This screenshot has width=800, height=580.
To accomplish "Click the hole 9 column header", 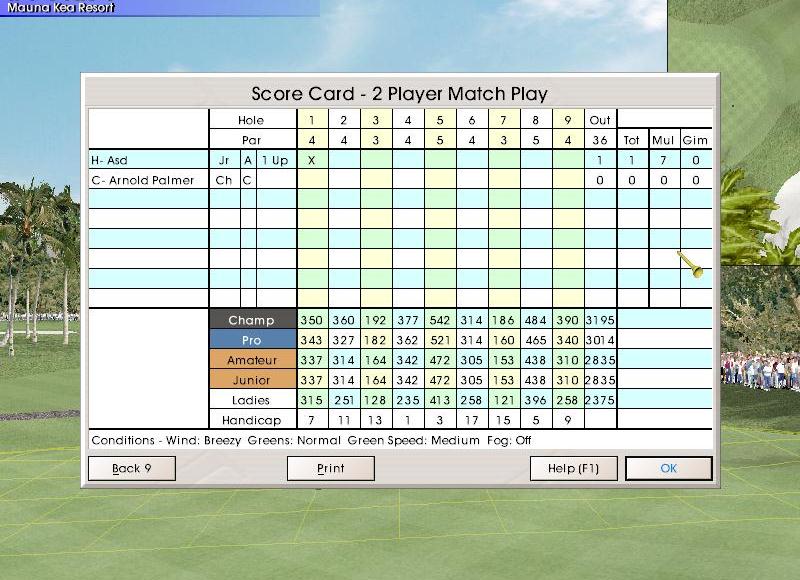I will pos(568,120).
